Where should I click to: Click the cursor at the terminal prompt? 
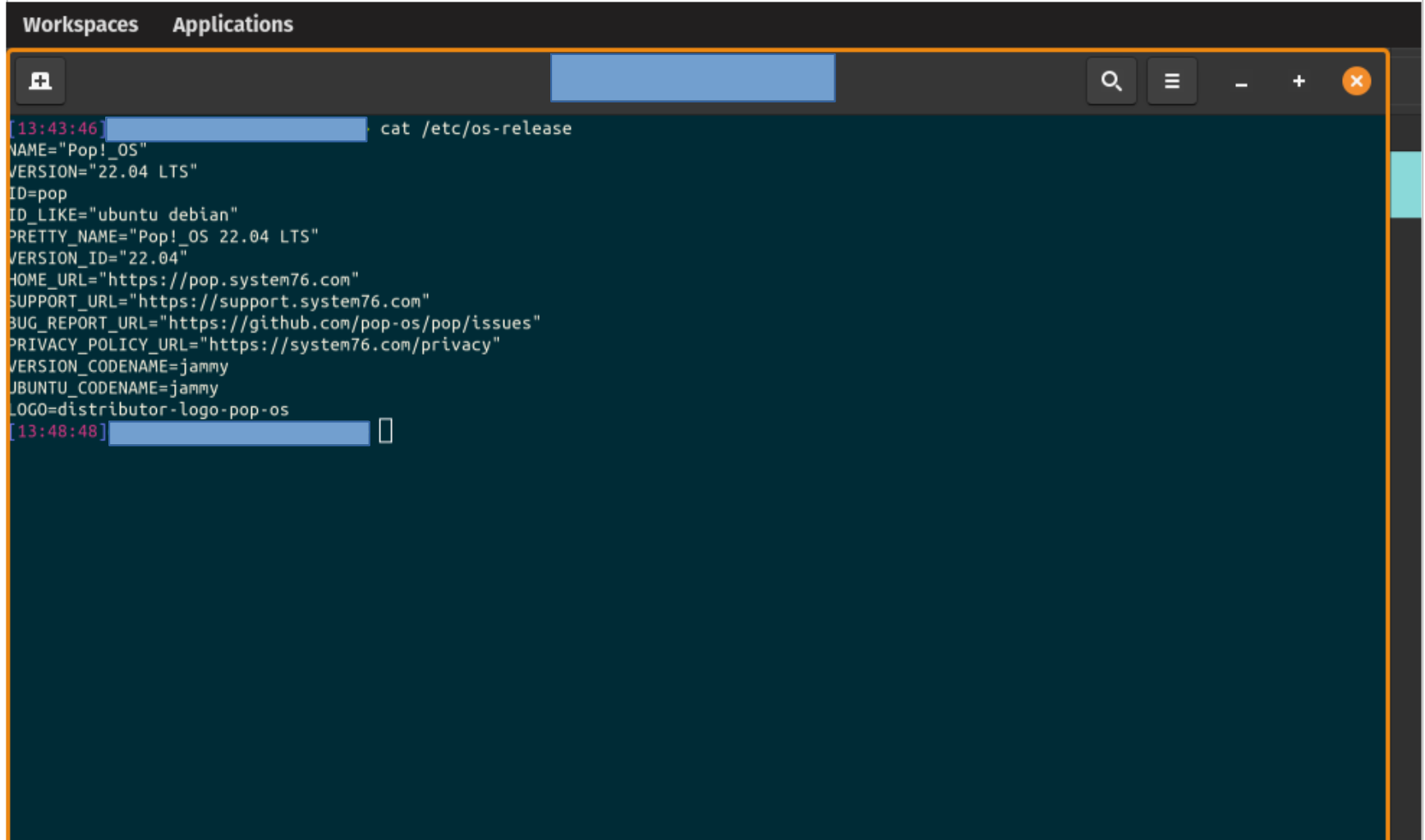385,431
